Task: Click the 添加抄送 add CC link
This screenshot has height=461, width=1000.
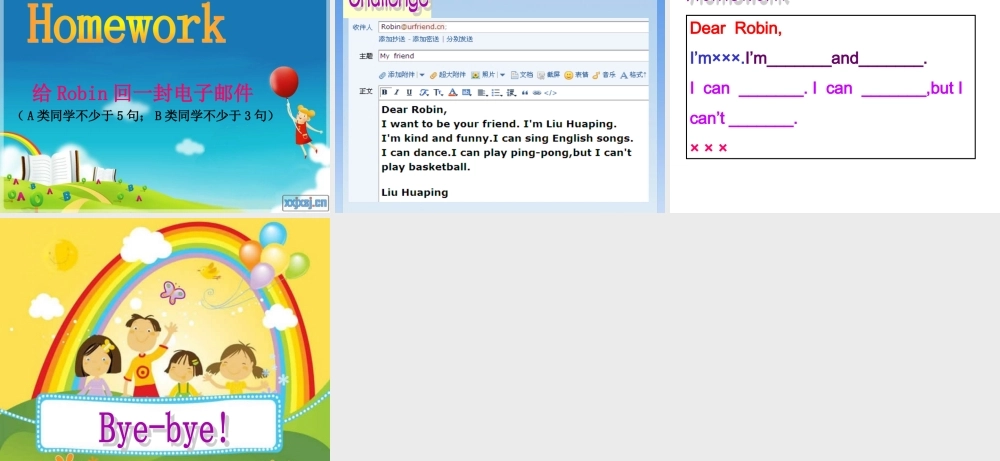Action: [392, 40]
